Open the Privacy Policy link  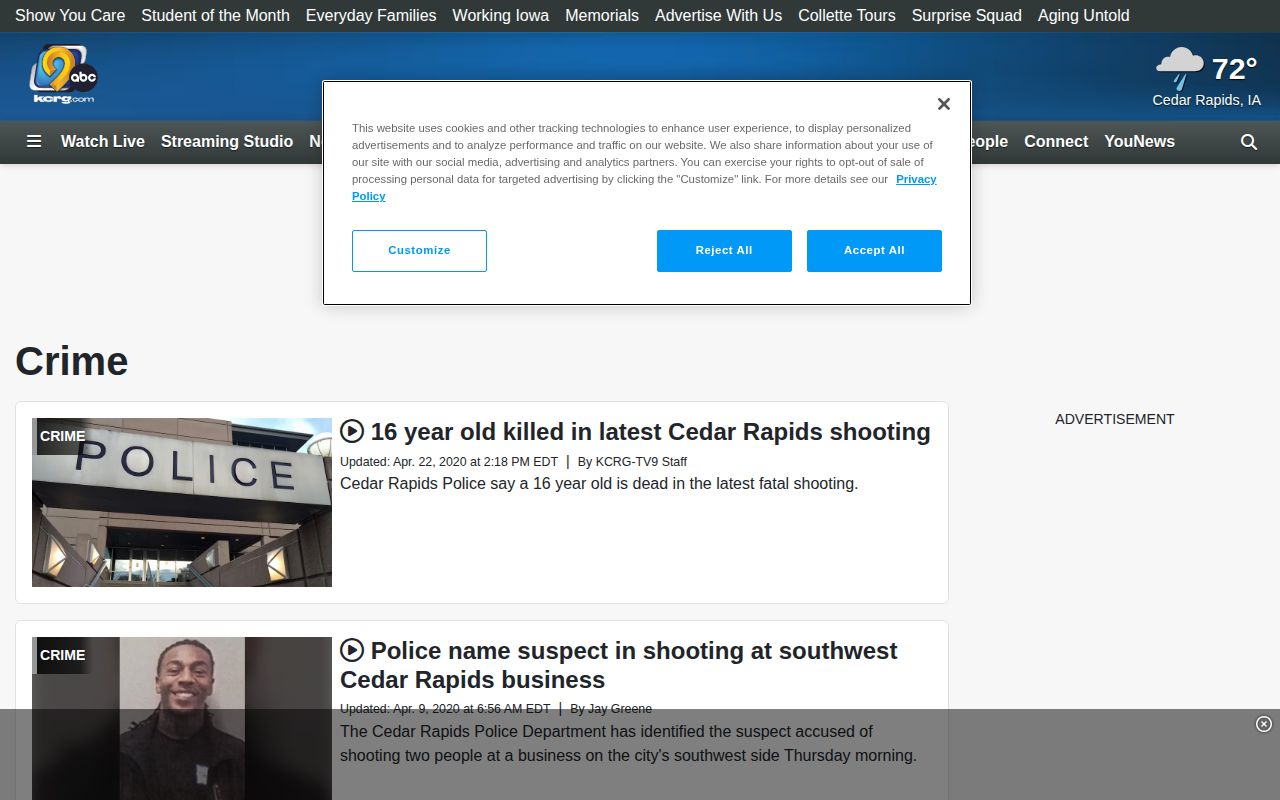(x=916, y=179)
